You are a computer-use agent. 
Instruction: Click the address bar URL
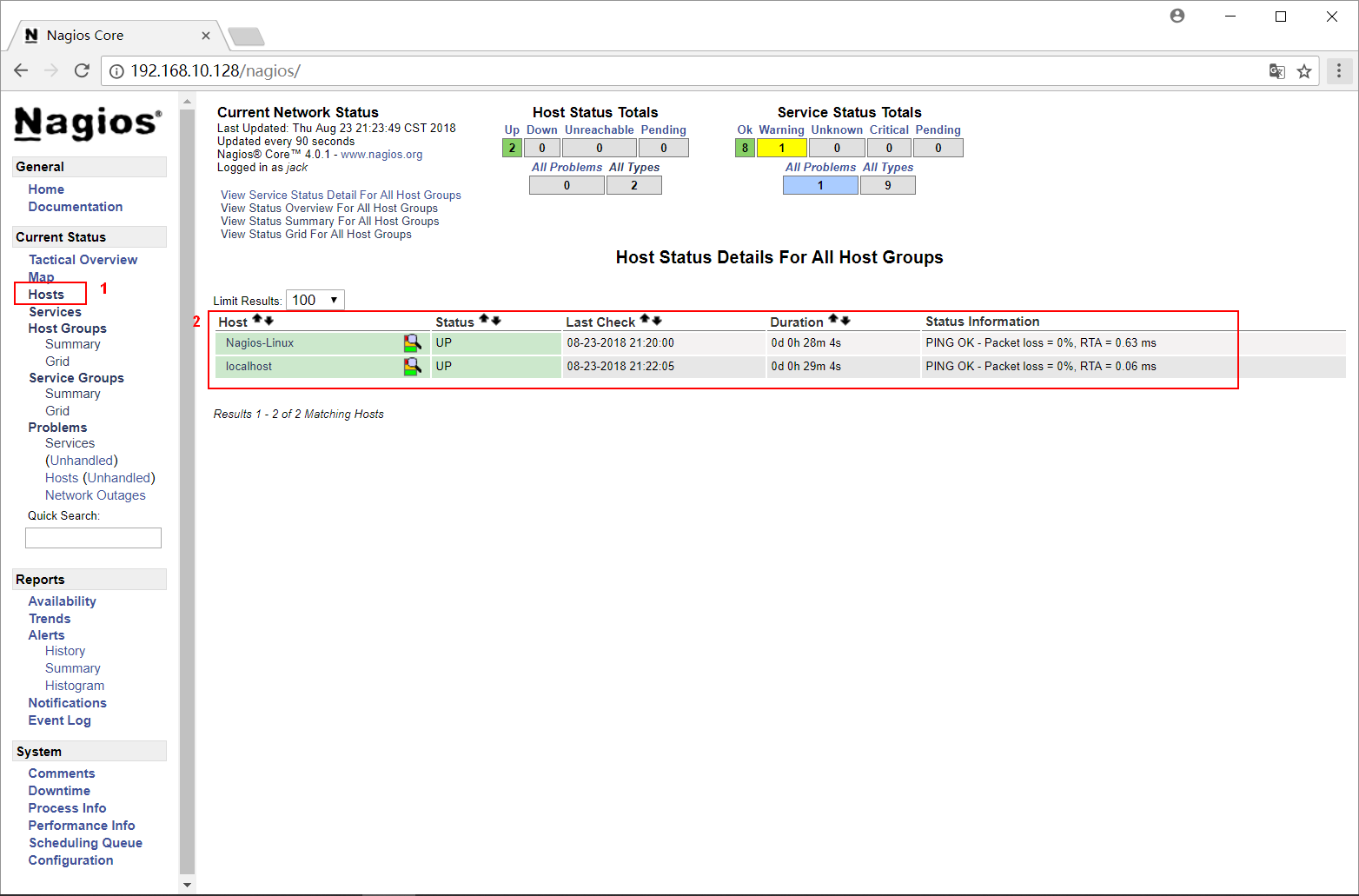(215, 71)
